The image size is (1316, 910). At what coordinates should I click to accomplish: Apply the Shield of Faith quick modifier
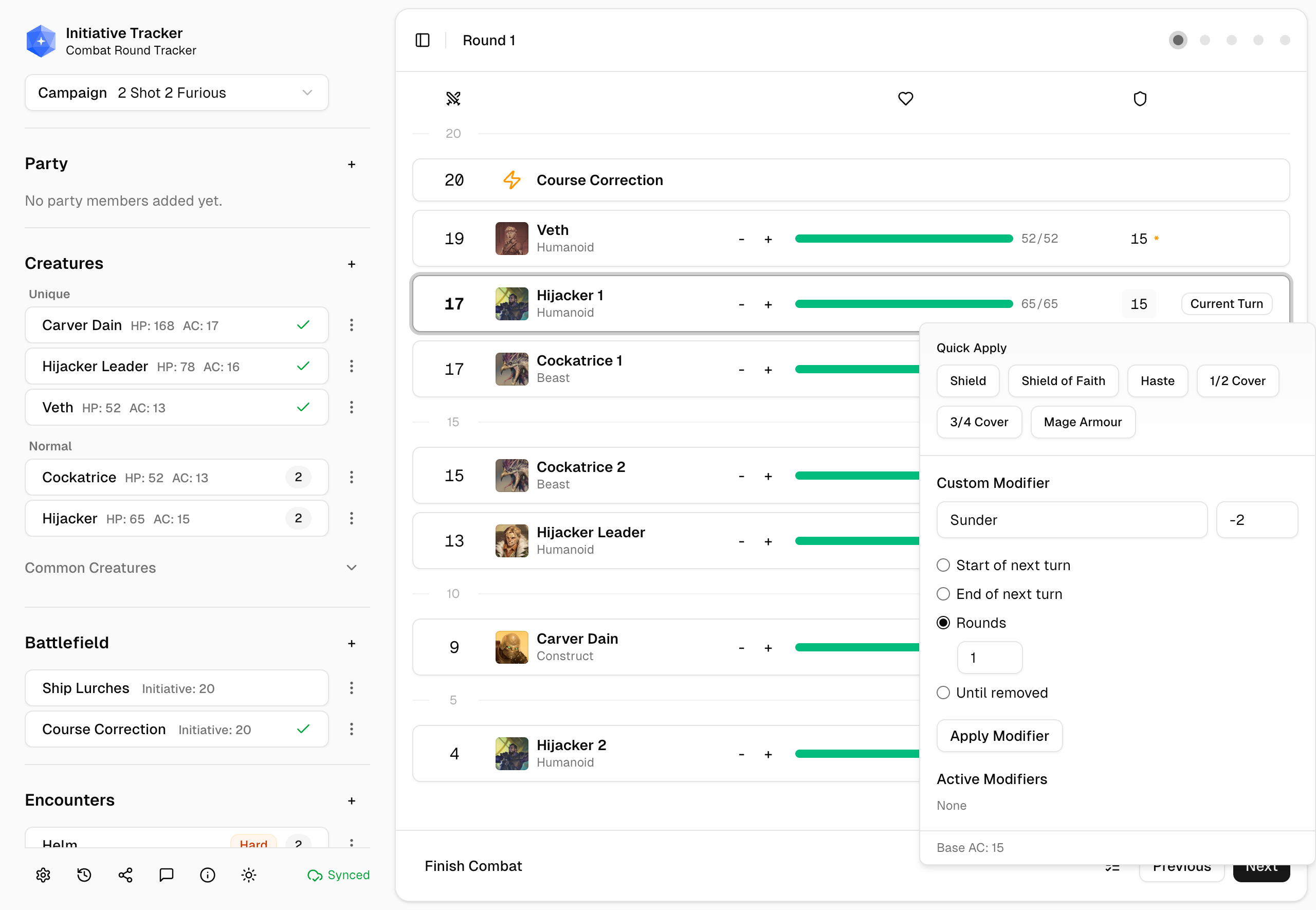[1063, 381]
